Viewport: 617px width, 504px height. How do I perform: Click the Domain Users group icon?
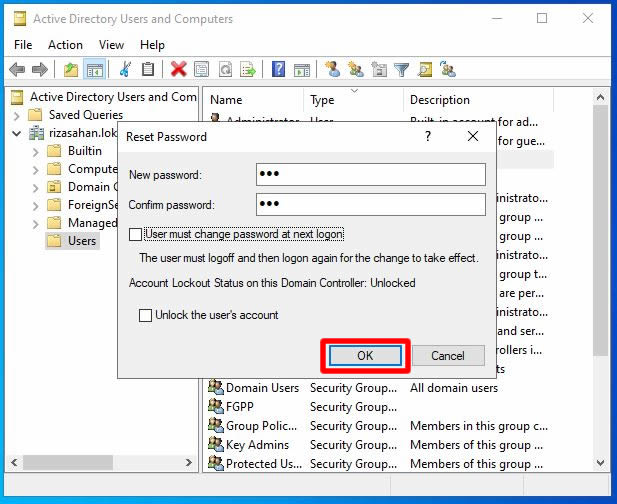coord(216,387)
